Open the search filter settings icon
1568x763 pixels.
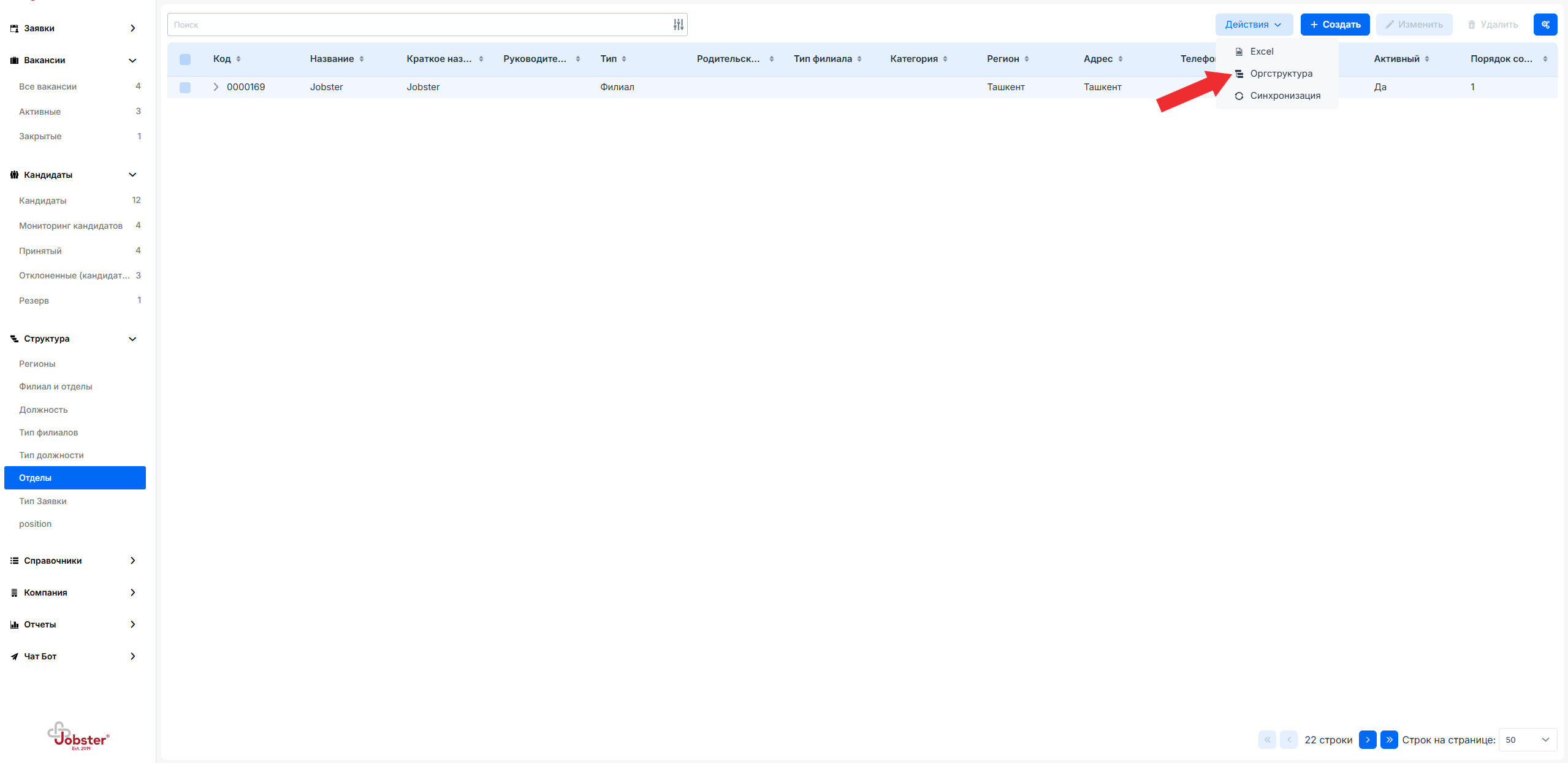678,25
